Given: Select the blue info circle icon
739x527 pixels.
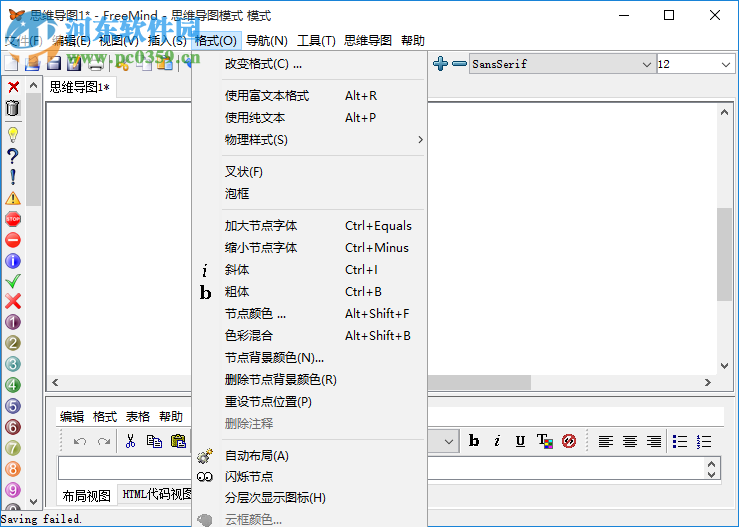Looking at the screenshot, I should 13,261.
